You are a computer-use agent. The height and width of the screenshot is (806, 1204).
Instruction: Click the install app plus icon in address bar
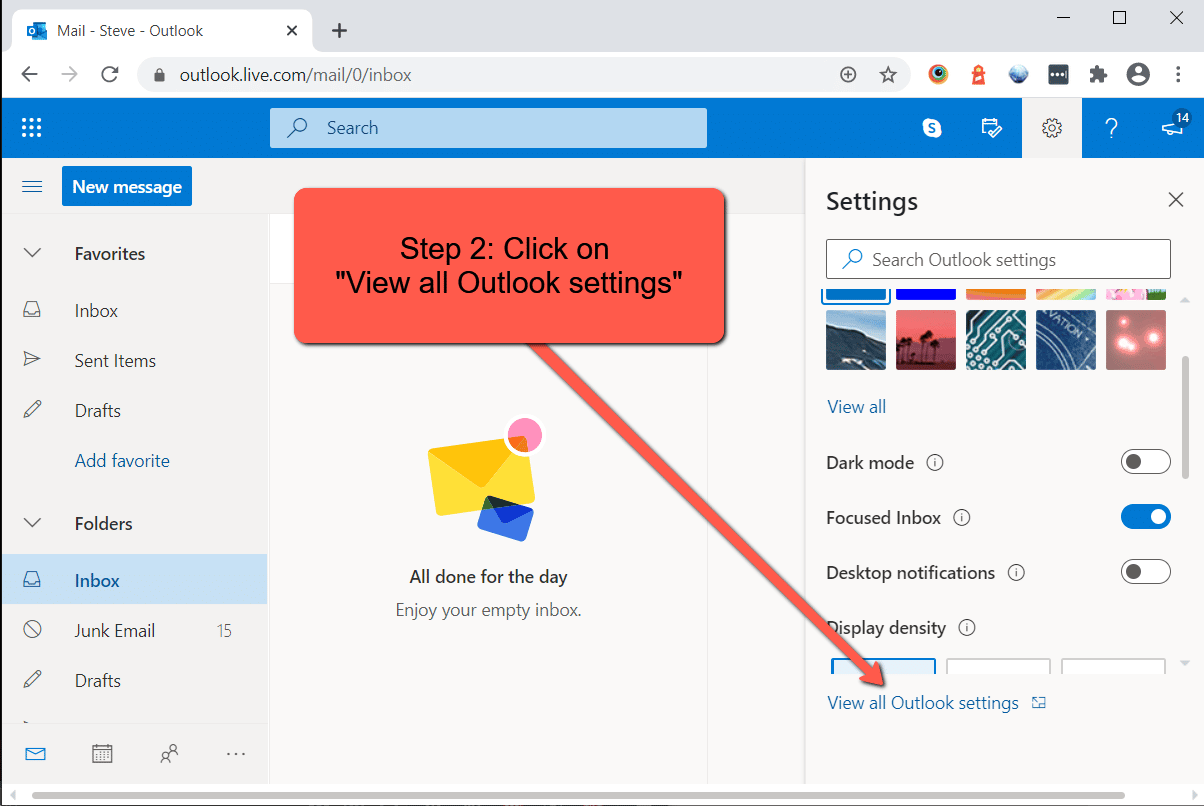[848, 75]
